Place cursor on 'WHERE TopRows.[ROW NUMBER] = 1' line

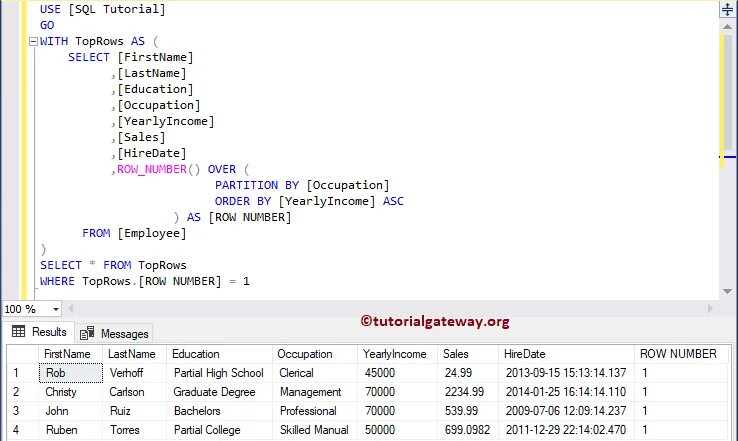click(x=144, y=281)
